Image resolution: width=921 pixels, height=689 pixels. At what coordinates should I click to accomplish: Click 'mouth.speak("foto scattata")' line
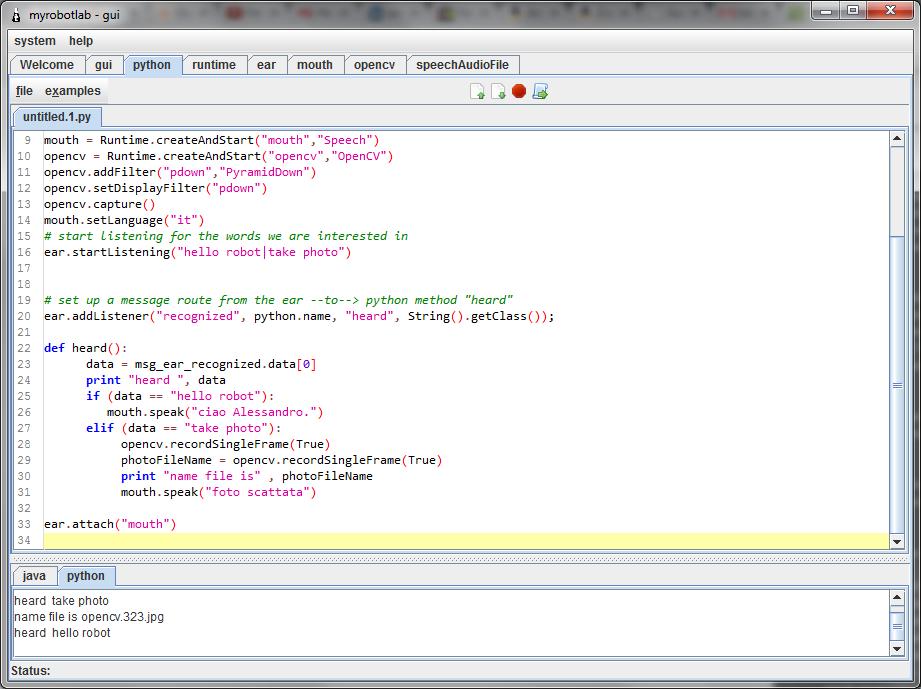[219, 492]
